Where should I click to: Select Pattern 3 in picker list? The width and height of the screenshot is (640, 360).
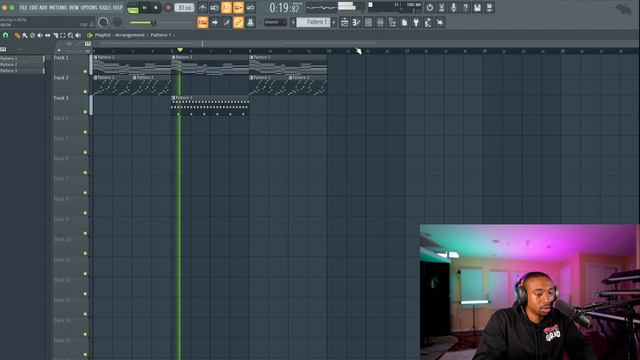pyautogui.click(x=22, y=71)
